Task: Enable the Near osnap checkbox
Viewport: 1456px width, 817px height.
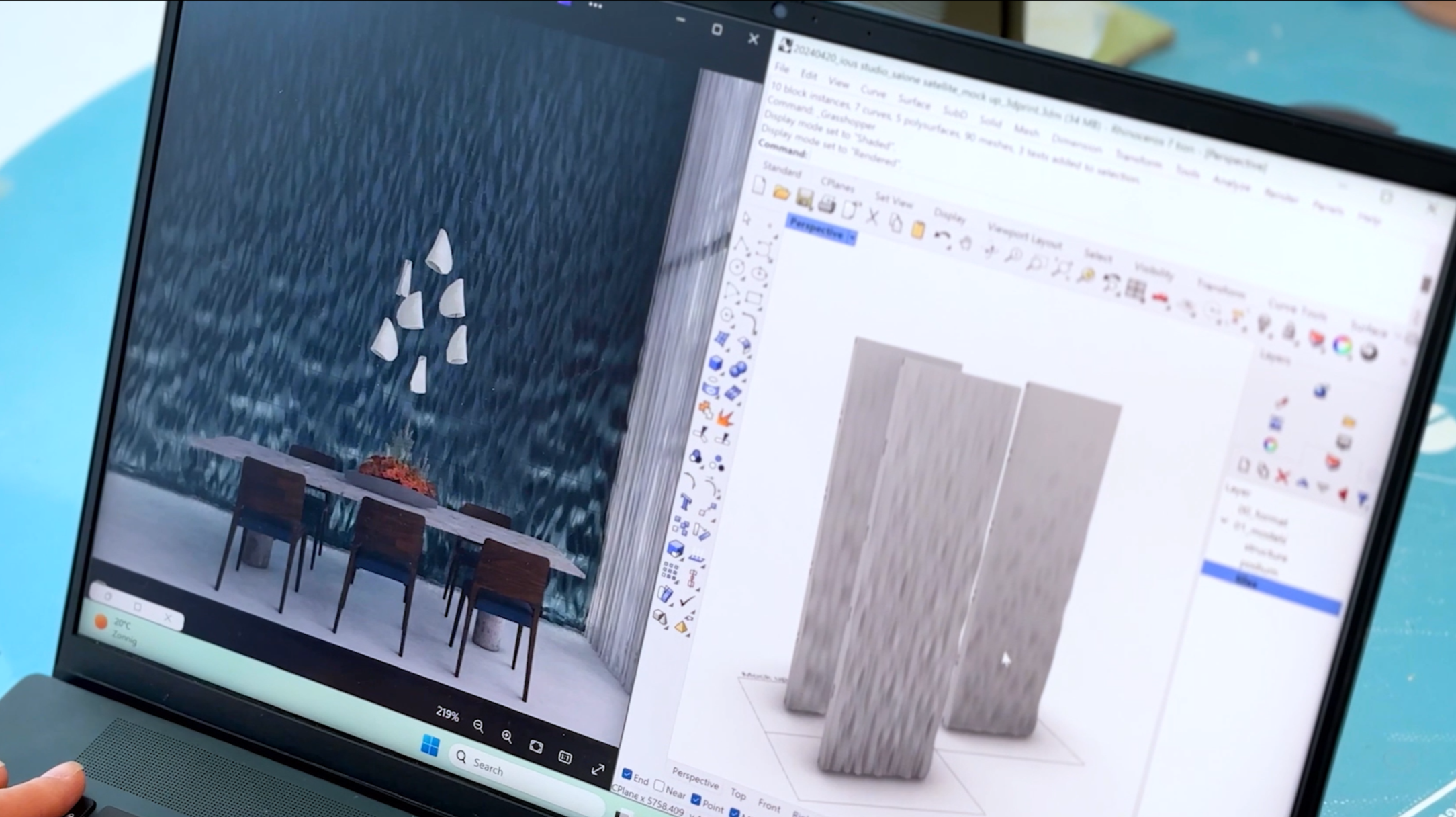Action: point(659,786)
